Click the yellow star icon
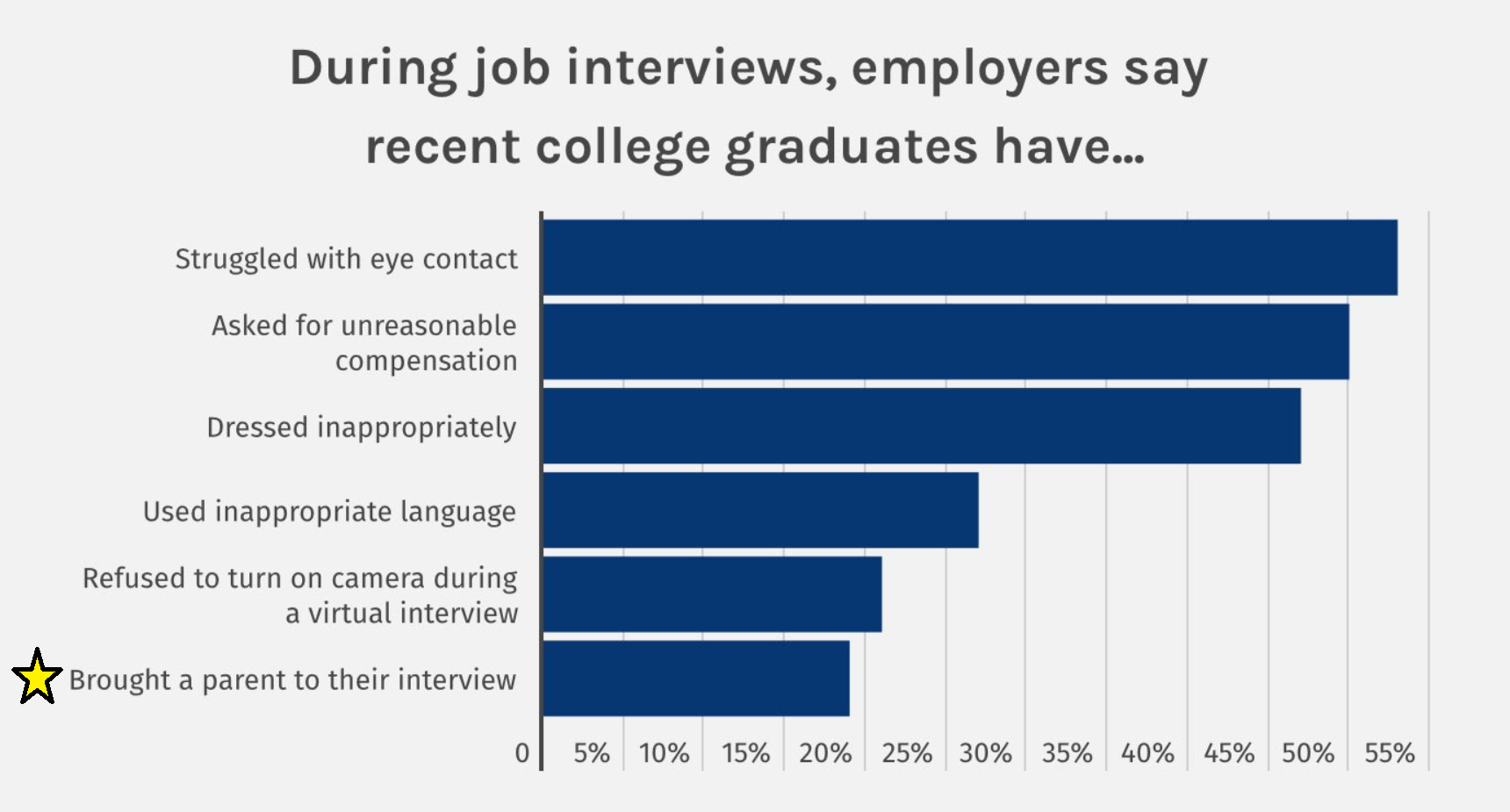 [x=37, y=678]
